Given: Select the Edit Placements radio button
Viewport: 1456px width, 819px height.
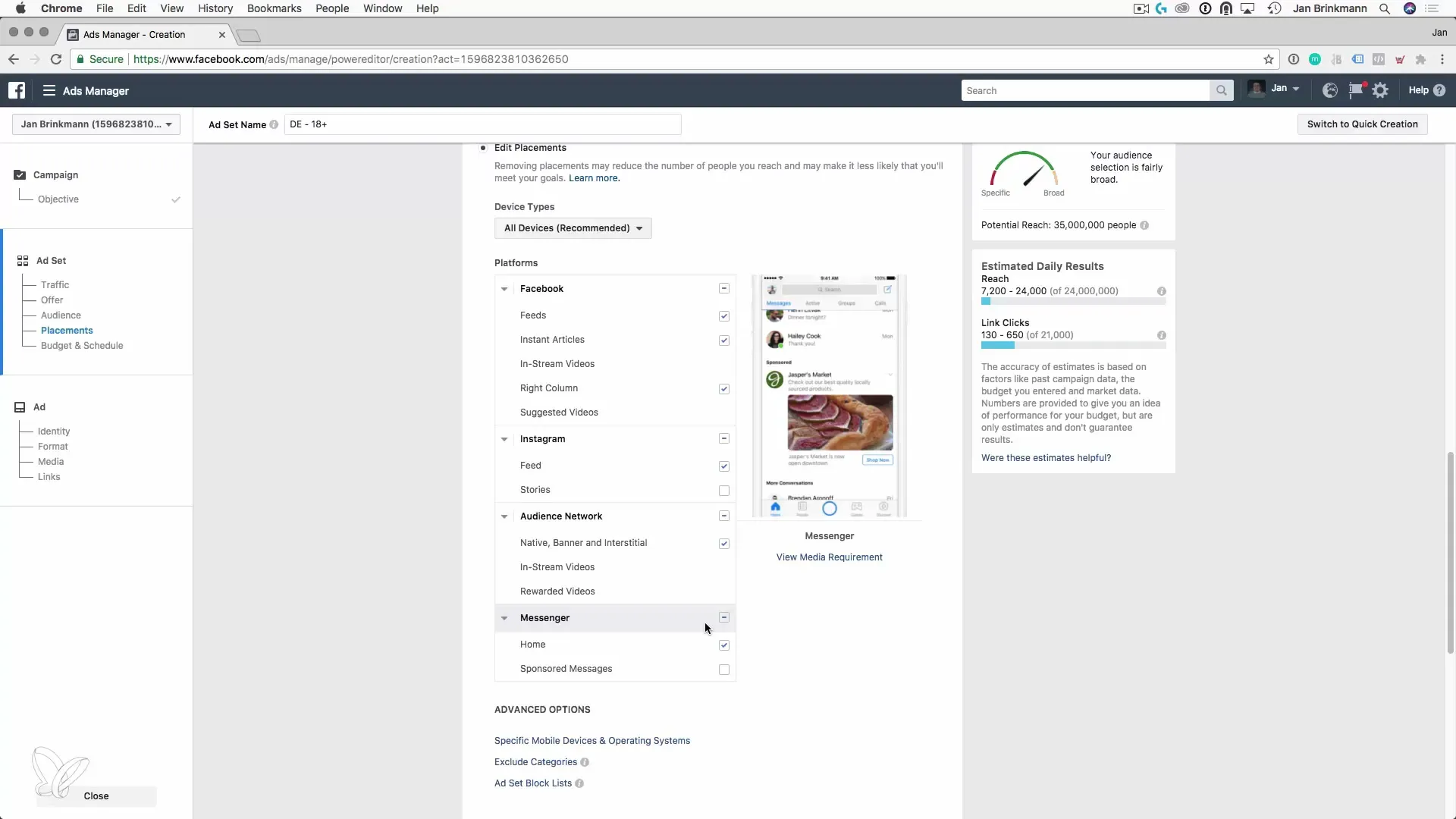Looking at the screenshot, I should click(483, 148).
